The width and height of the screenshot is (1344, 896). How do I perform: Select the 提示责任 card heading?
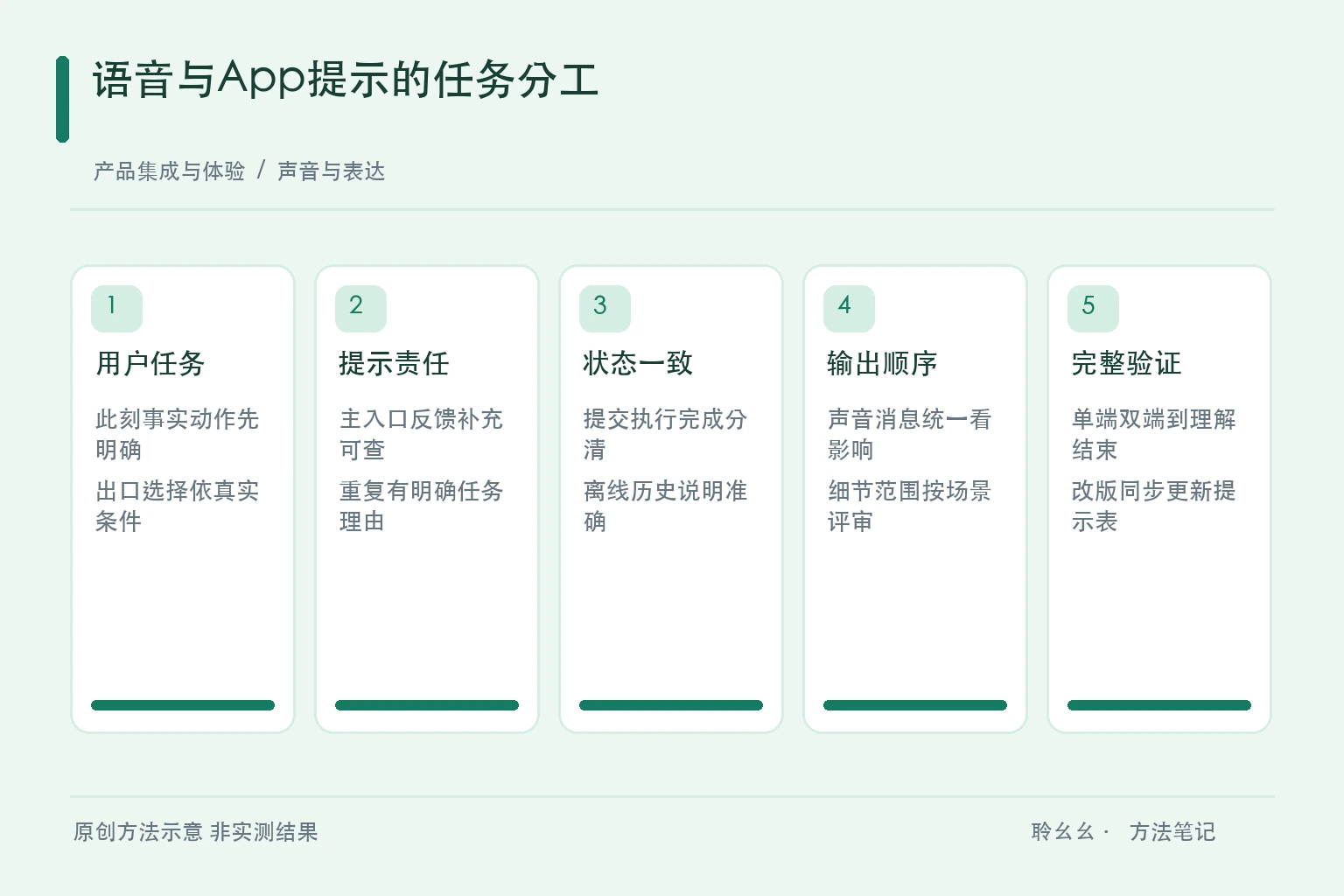click(x=395, y=363)
